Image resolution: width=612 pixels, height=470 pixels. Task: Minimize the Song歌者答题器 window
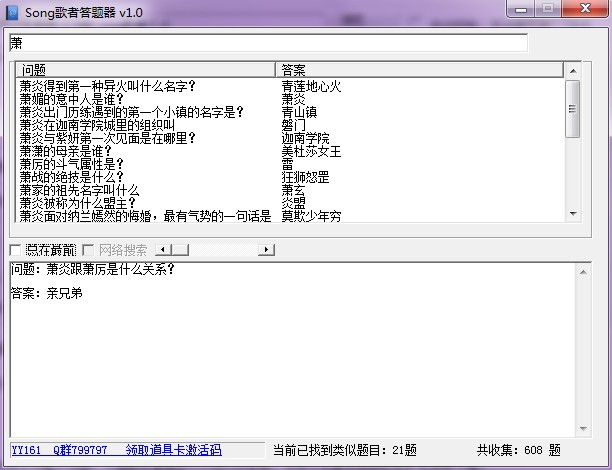pyautogui.click(x=522, y=9)
